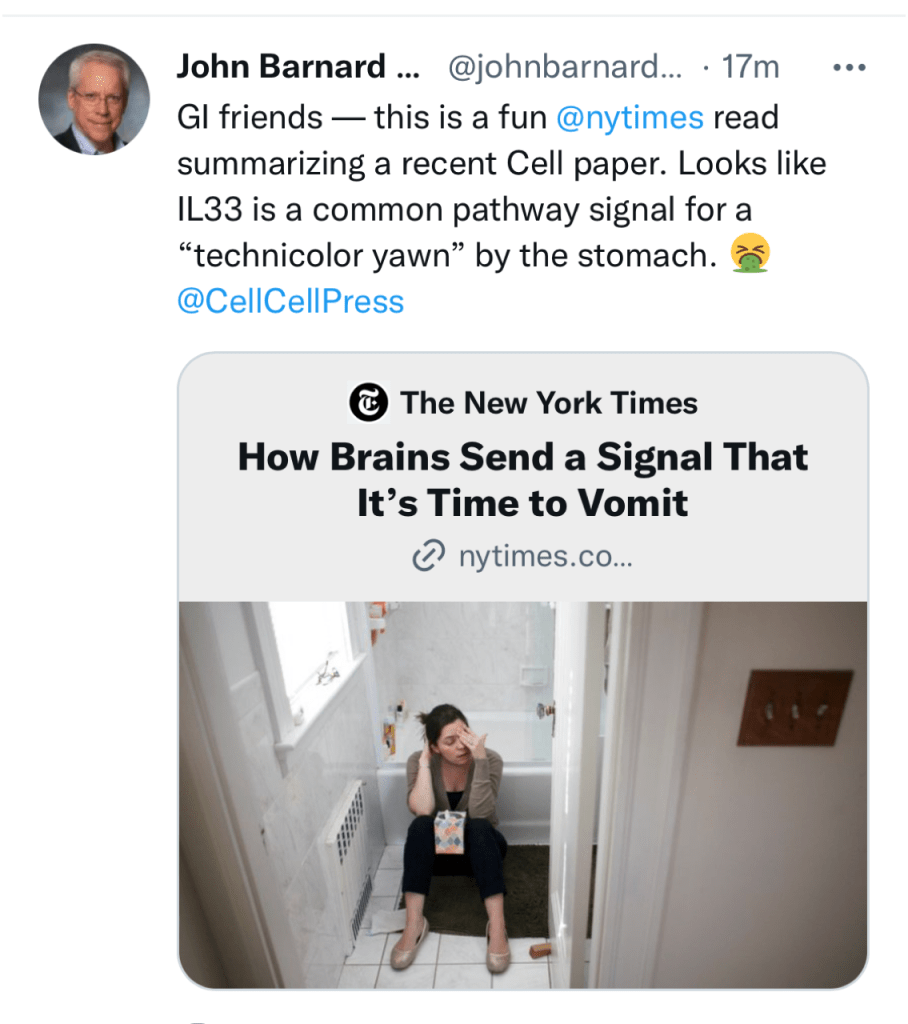Click the @johnbarnard handle
Viewport: 908px width, 1024px height.
point(565,67)
